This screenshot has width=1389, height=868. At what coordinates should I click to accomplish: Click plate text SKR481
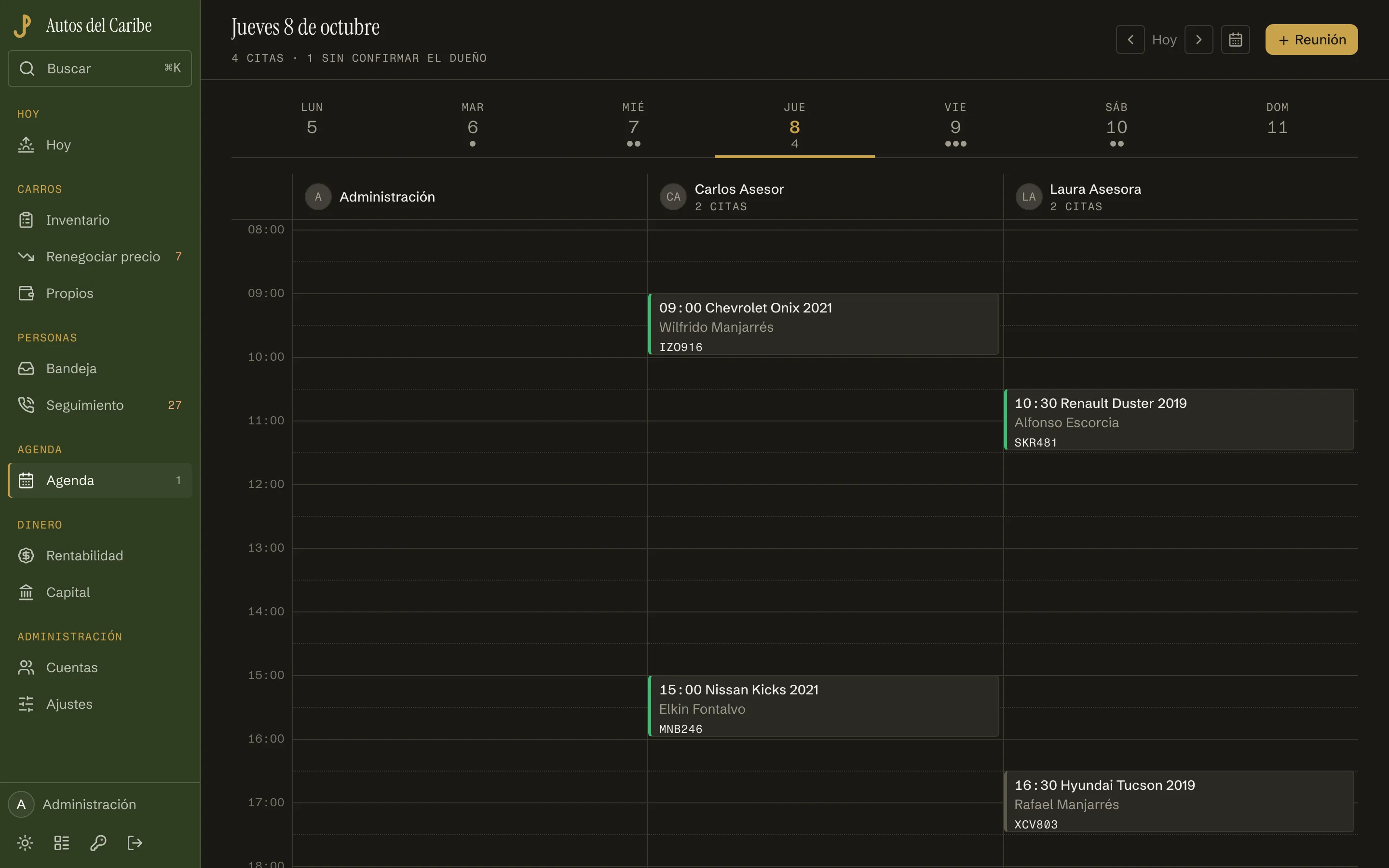click(1035, 443)
